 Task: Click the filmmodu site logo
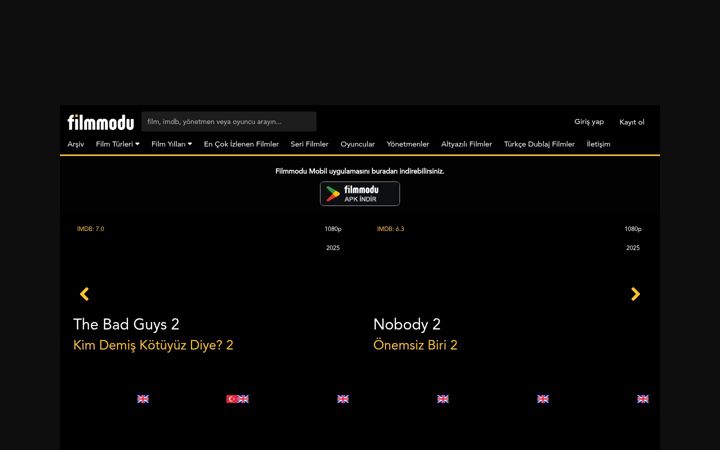coord(101,123)
